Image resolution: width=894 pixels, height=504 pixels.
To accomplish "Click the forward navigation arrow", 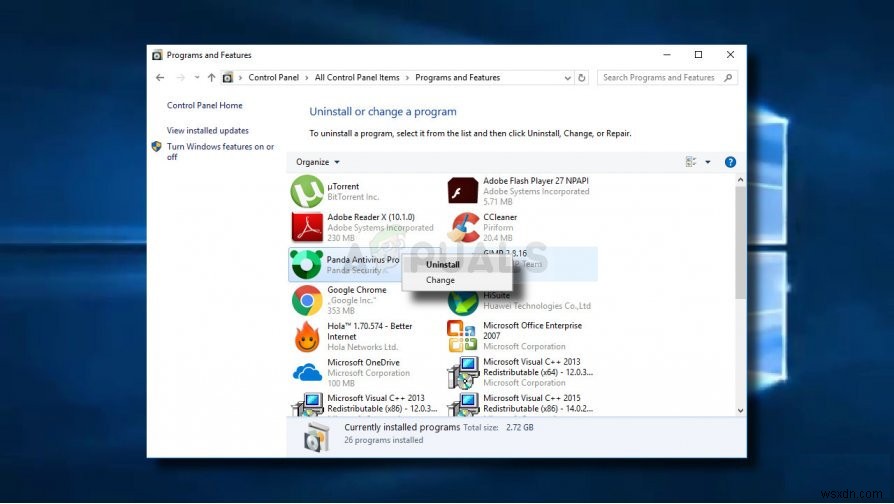I will pyautogui.click(x=180, y=78).
